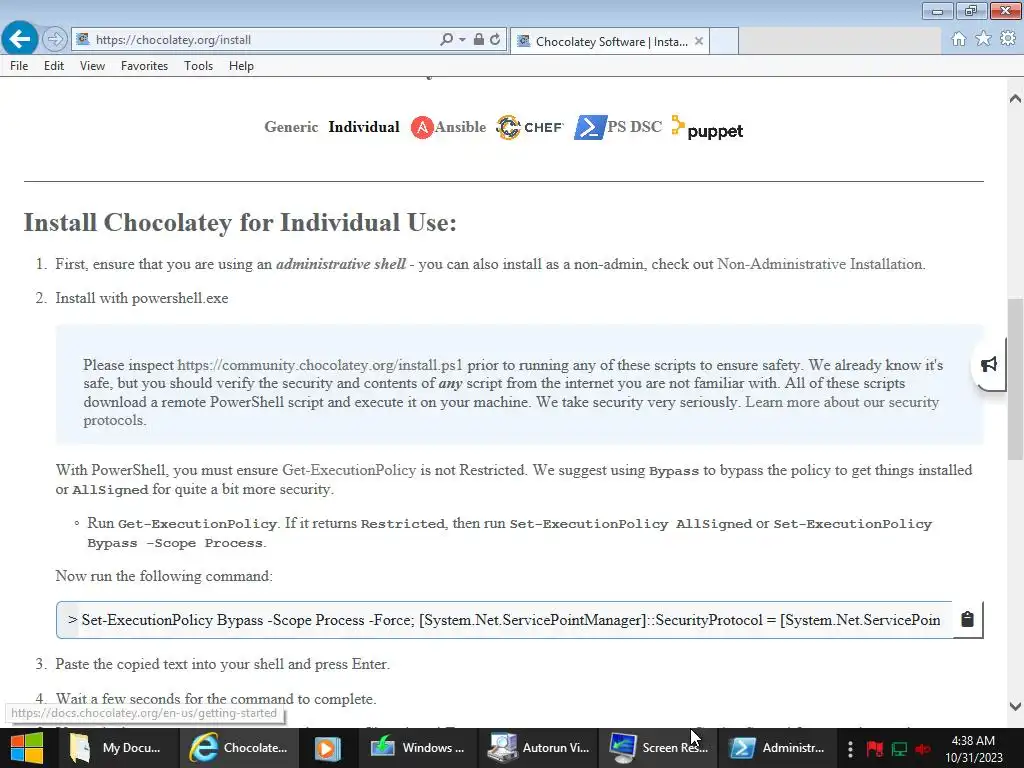1024x768 pixels.
Task: Click the Action Center flag tray icon
Action: point(874,749)
